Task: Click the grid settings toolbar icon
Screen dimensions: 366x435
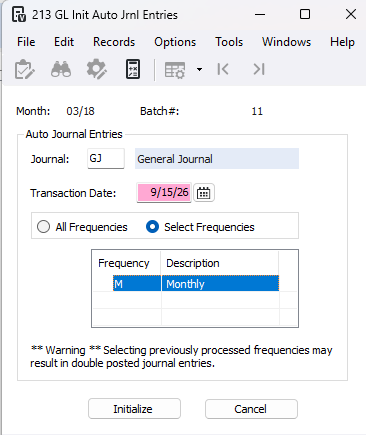Action: pos(175,70)
